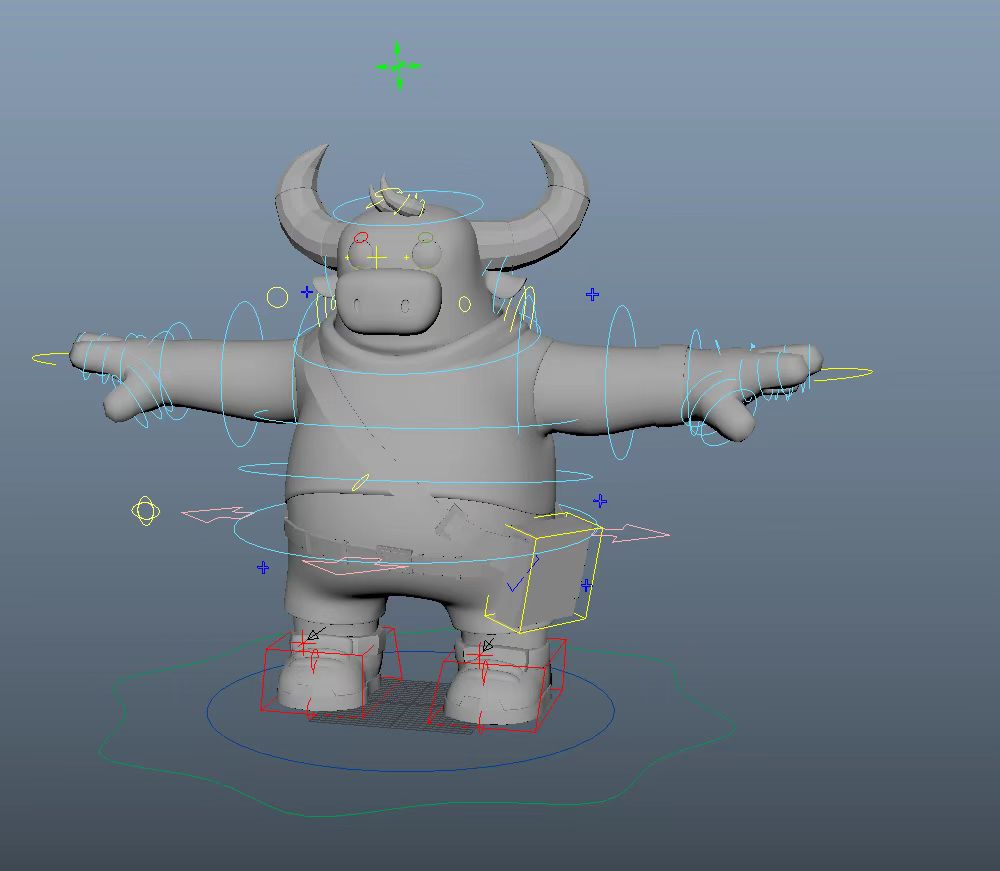
Task: Select the small tilted yellow ellipse on belly
Action: [x=360, y=482]
